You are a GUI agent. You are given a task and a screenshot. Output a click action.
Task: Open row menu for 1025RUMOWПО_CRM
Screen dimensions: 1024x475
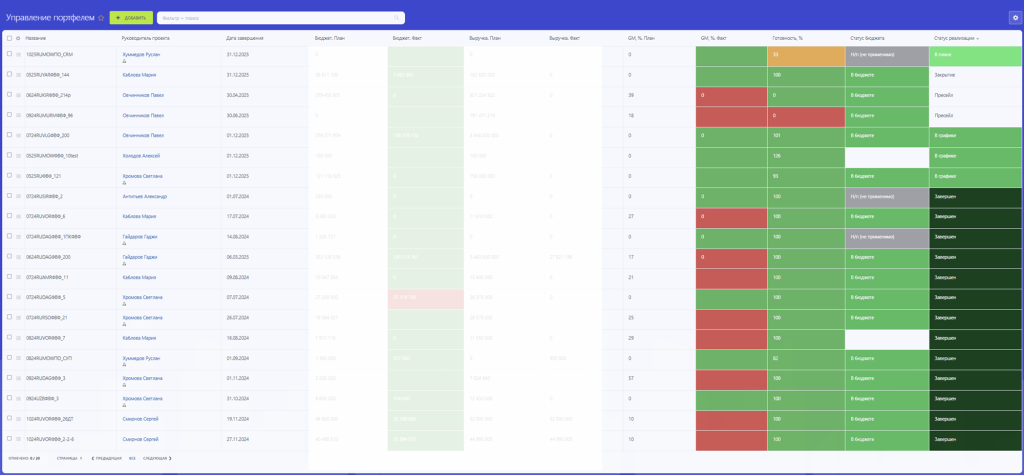pyautogui.click(x=18, y=54)
